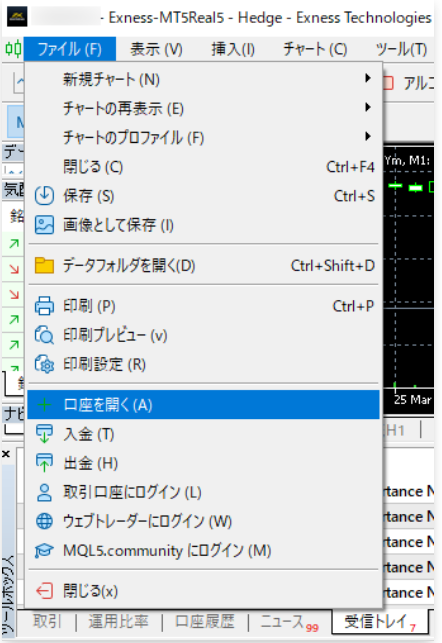Switch to the 取引 toolbox tab

[47, 621]
